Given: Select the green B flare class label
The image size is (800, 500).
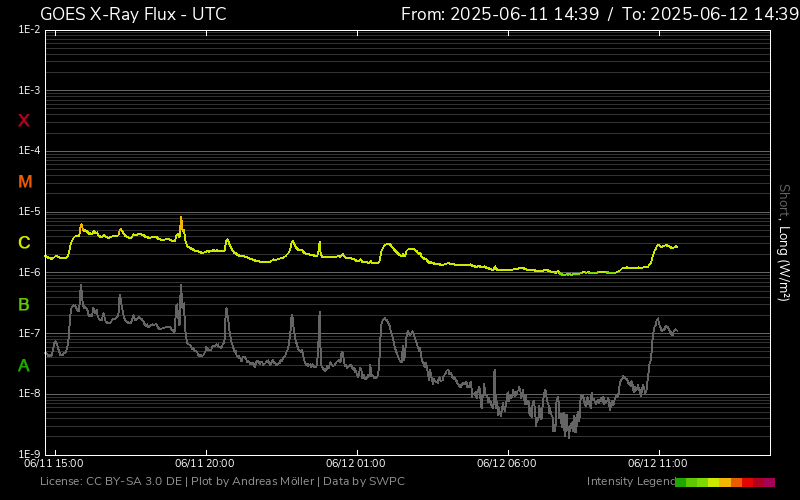Looking at the screenshot, I should coord(24,304).
